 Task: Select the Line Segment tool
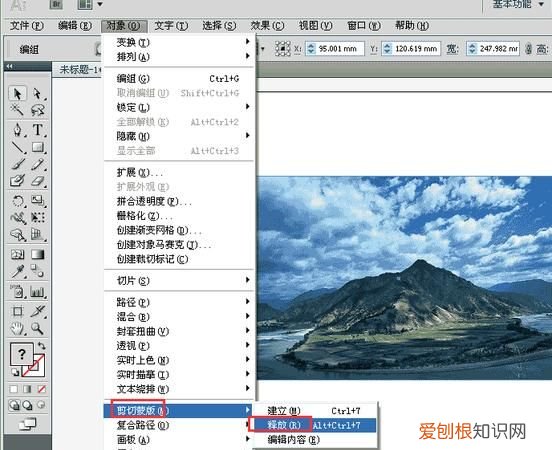point(17,147)
